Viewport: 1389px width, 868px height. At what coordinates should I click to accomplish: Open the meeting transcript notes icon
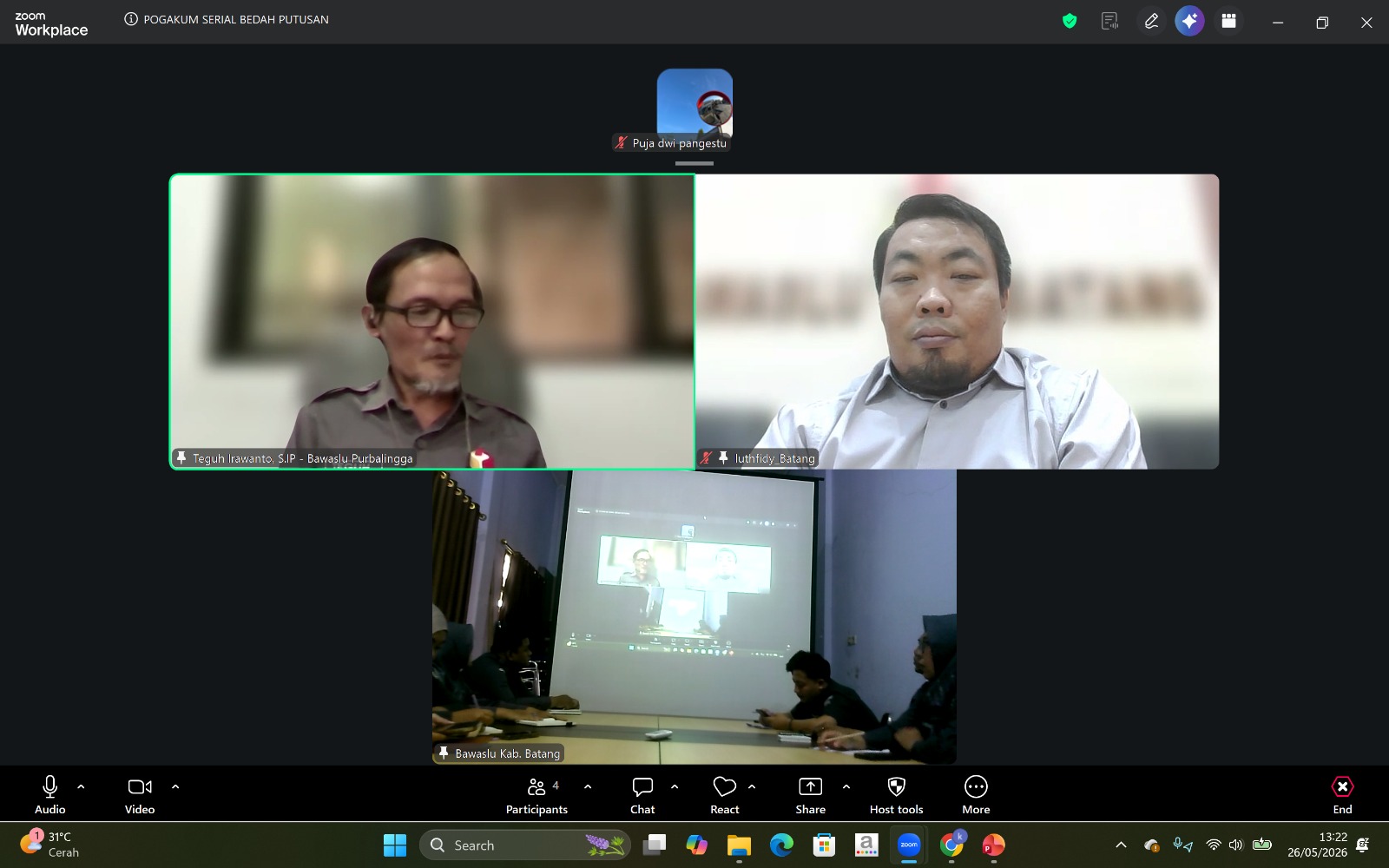(1109, 21)
